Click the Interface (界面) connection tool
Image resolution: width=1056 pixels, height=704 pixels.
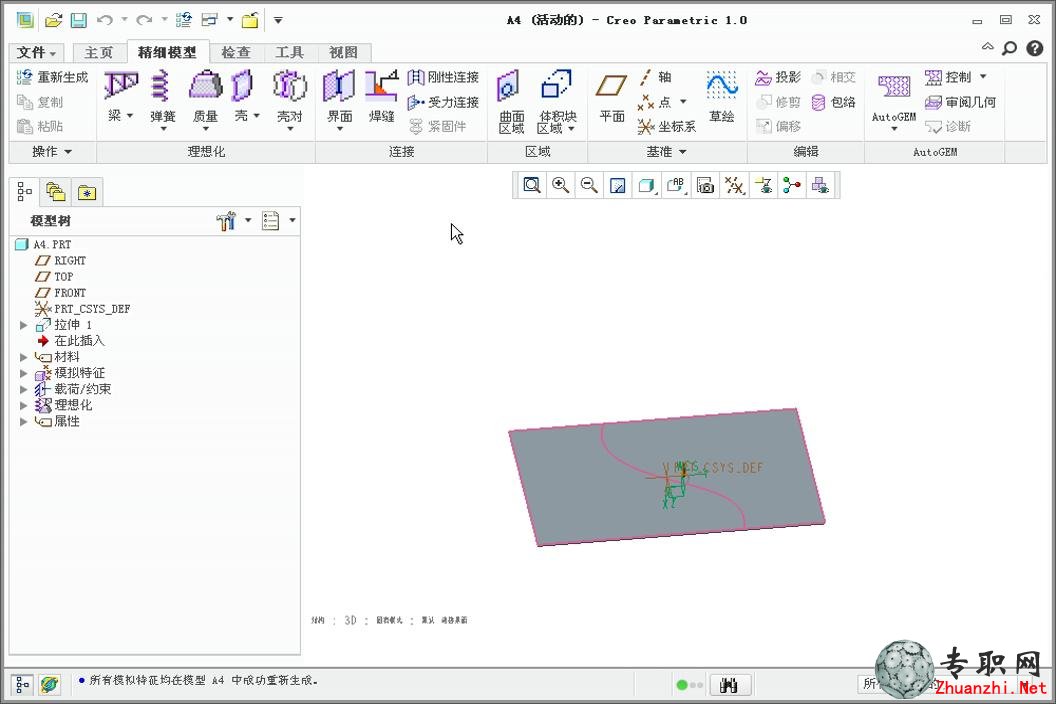[x=339, y=98]
